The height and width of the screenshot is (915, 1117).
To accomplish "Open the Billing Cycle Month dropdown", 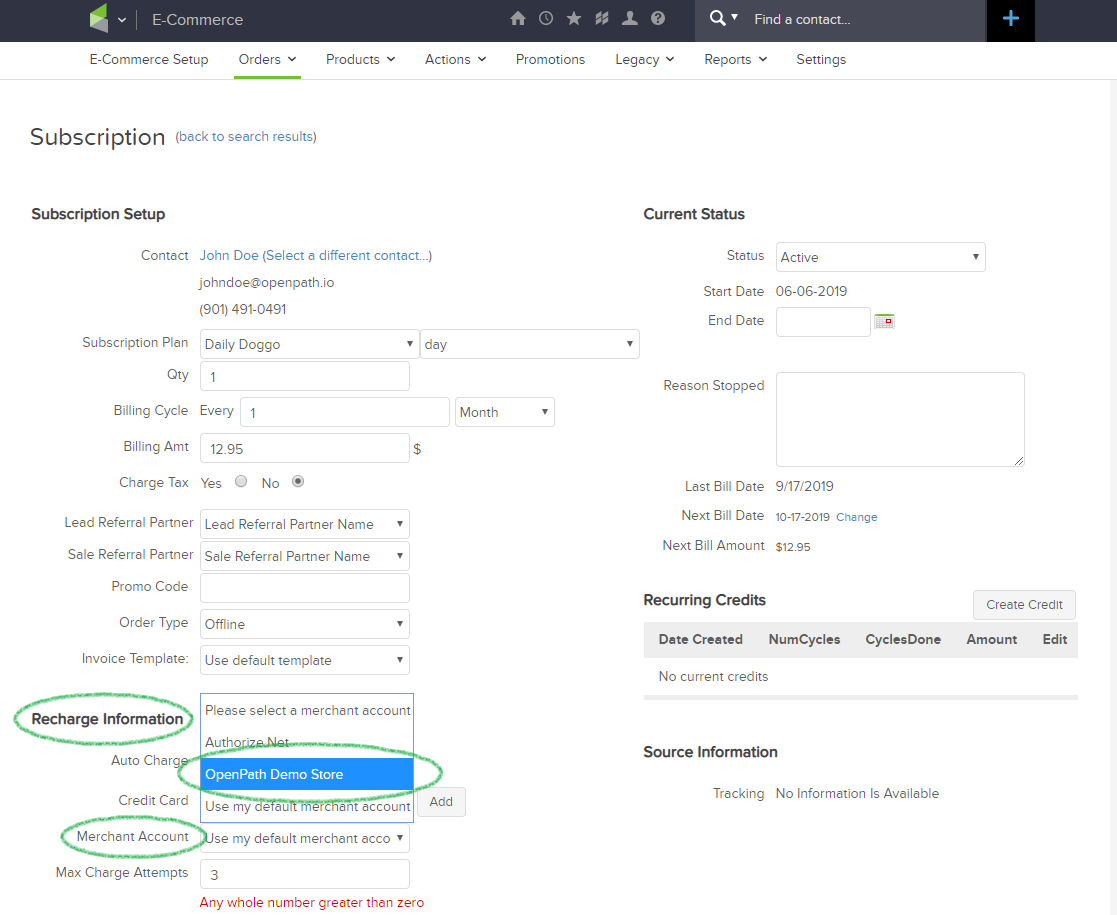I will point(504,412).
